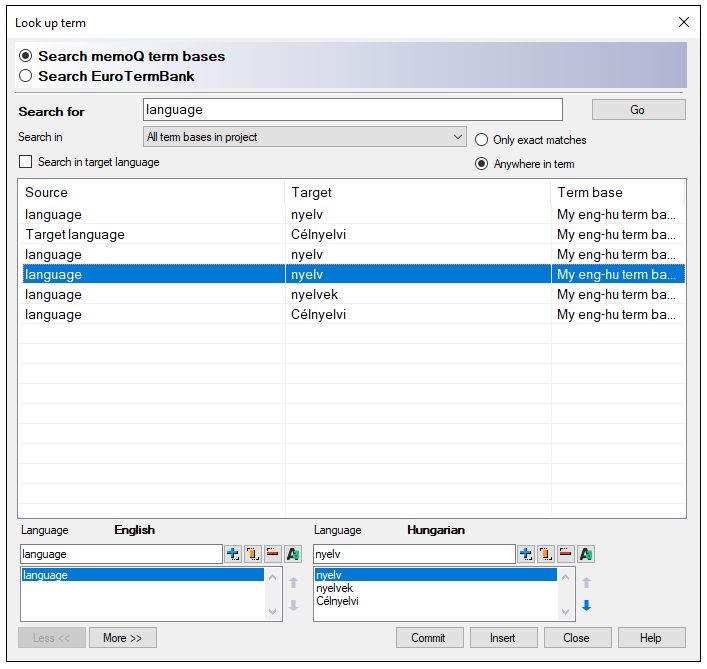
Task: Expand details with the More >> button
Action: 123,638
